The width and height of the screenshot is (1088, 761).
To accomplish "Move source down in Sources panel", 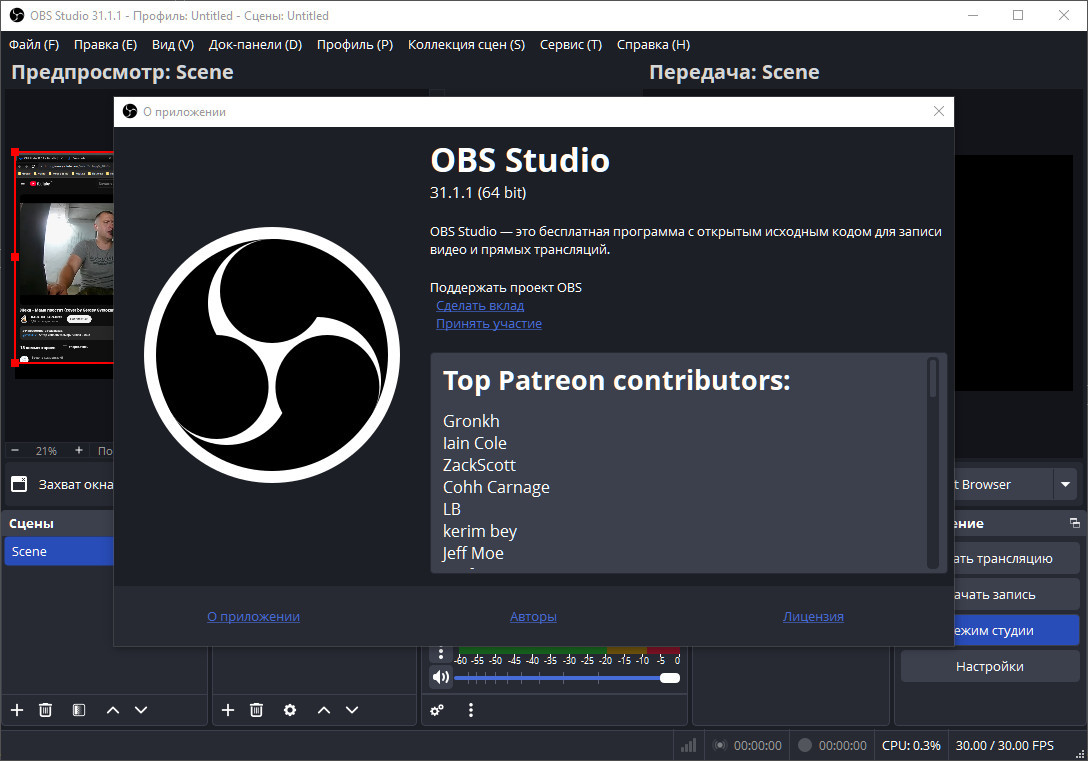I will (352, 710).
